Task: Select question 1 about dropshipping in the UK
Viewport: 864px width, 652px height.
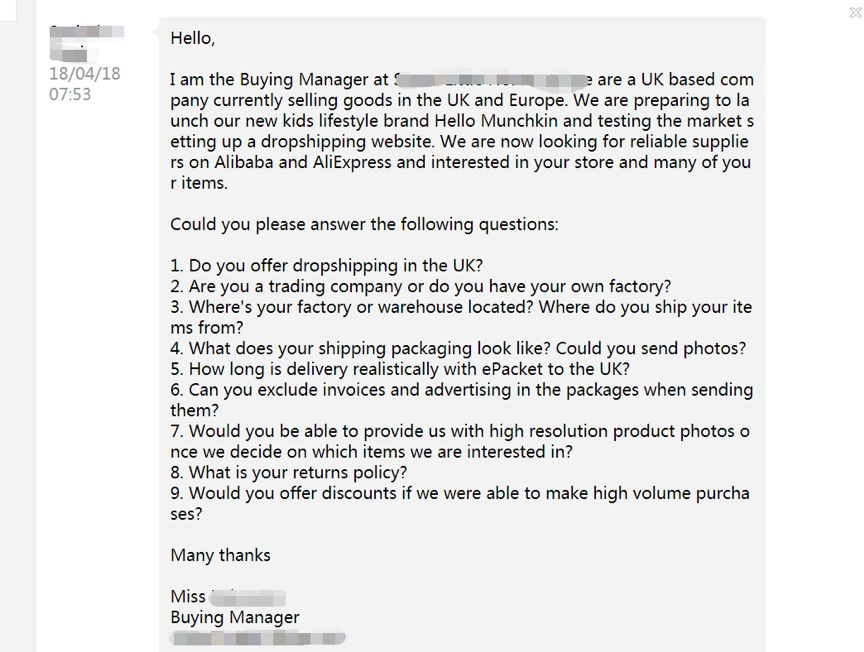Action: [x=326, y=266]
